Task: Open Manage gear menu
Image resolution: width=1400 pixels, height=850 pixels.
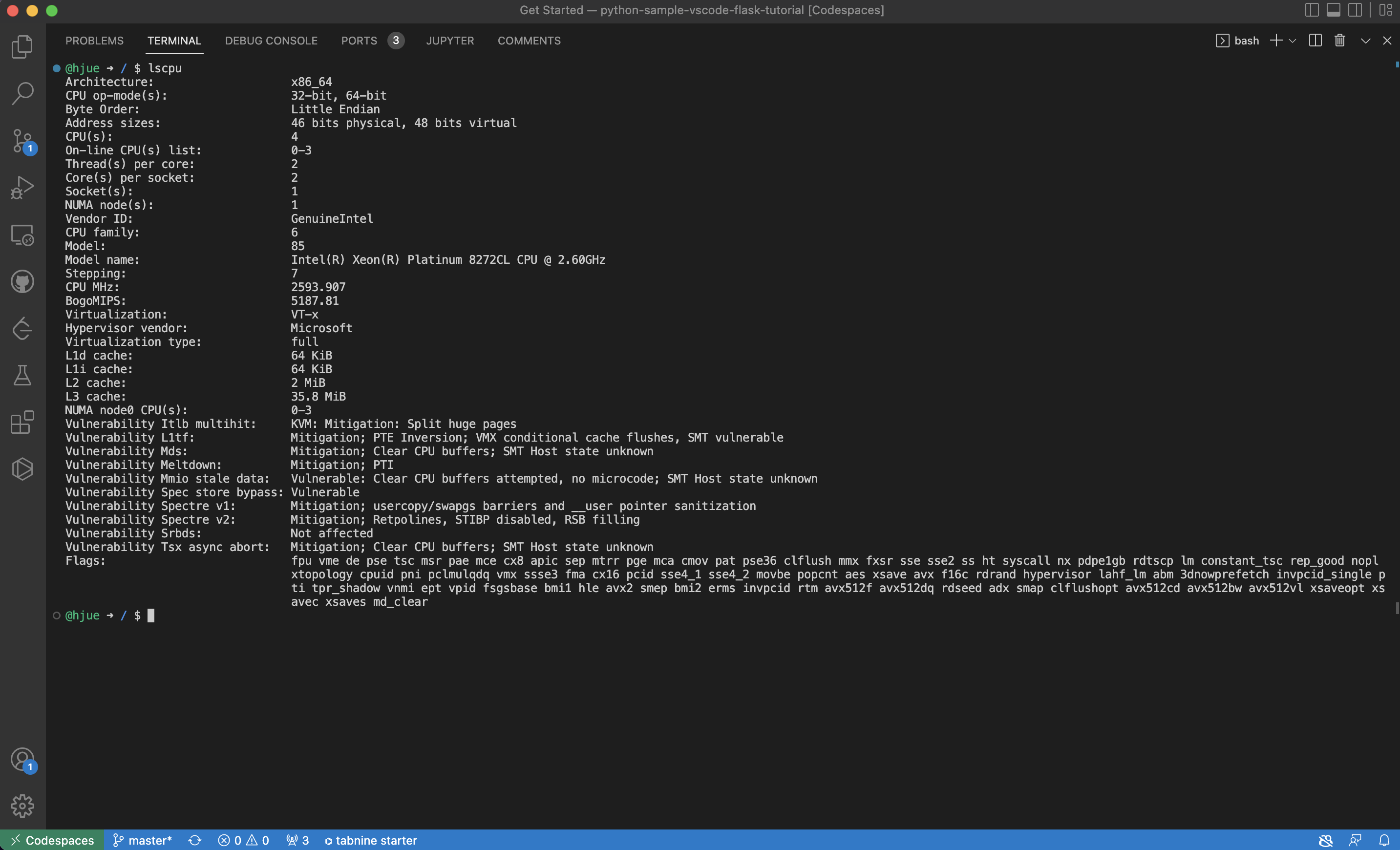Action: [x=22, y=806]
